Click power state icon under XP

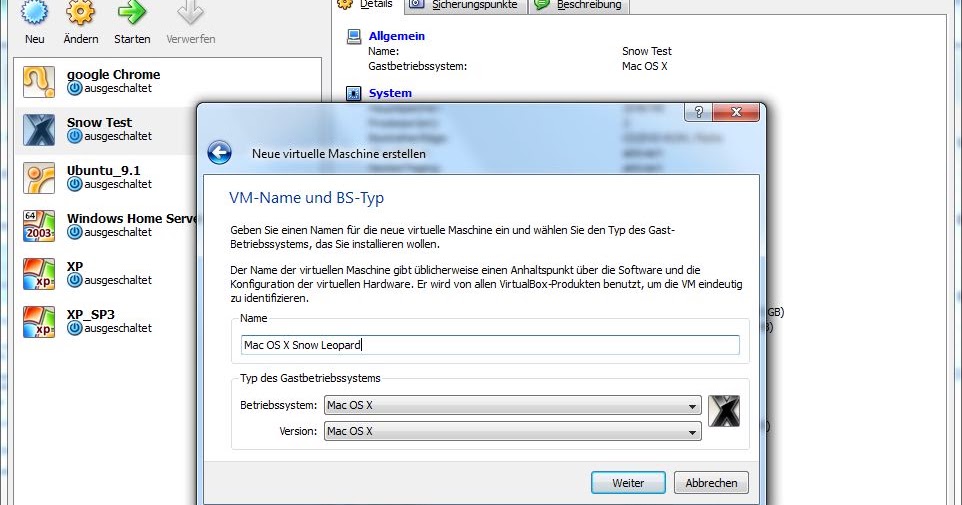point(75,280)
